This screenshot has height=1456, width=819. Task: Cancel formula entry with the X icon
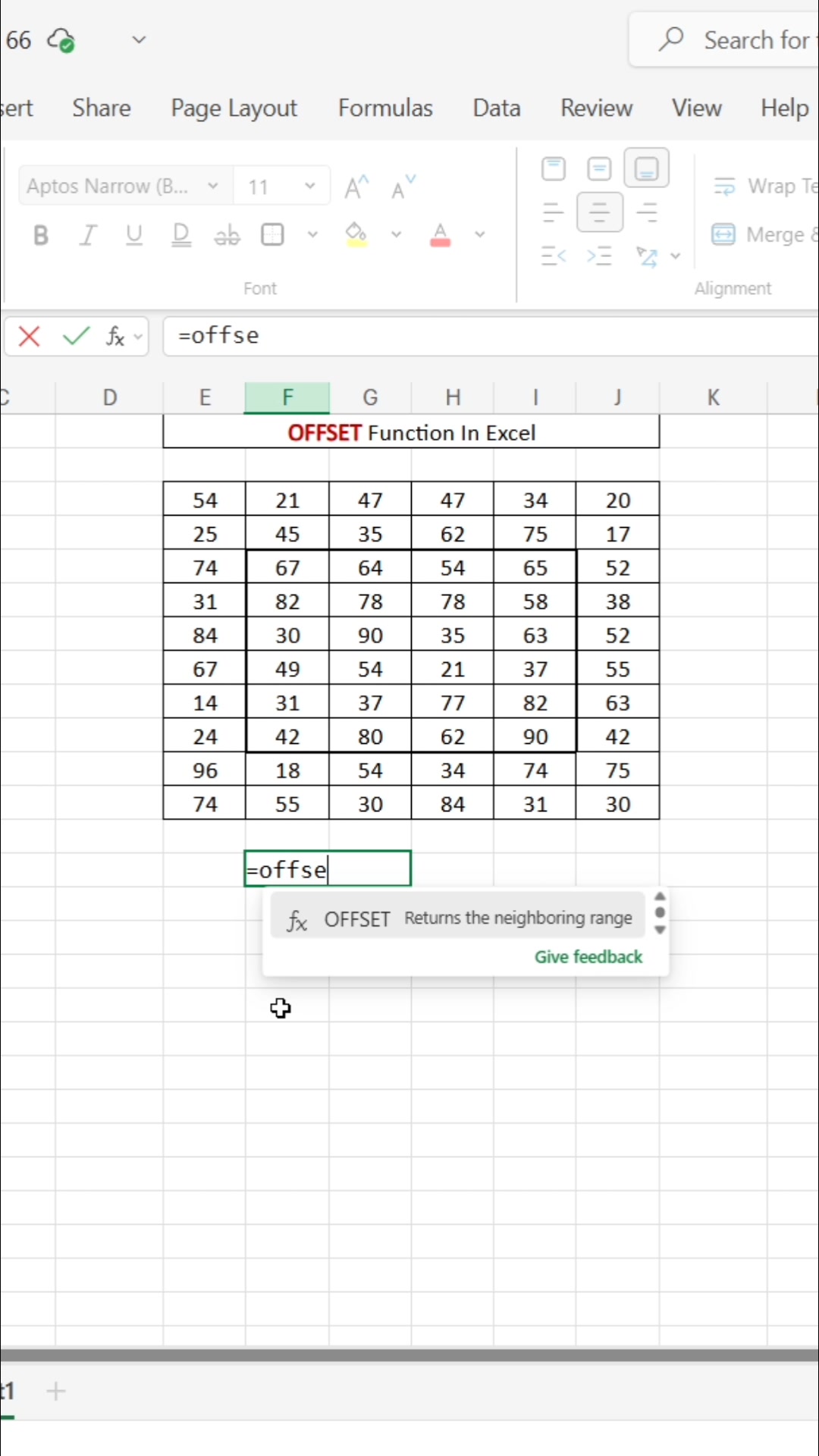pyautogui.click(x=30, y=336)
